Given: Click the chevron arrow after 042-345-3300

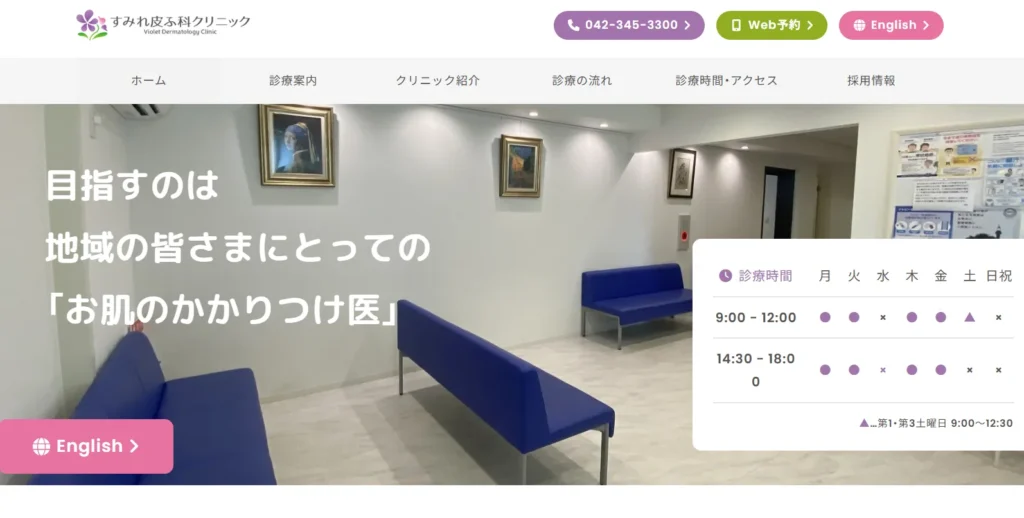Looking at the screenshot, I should 687,25.
